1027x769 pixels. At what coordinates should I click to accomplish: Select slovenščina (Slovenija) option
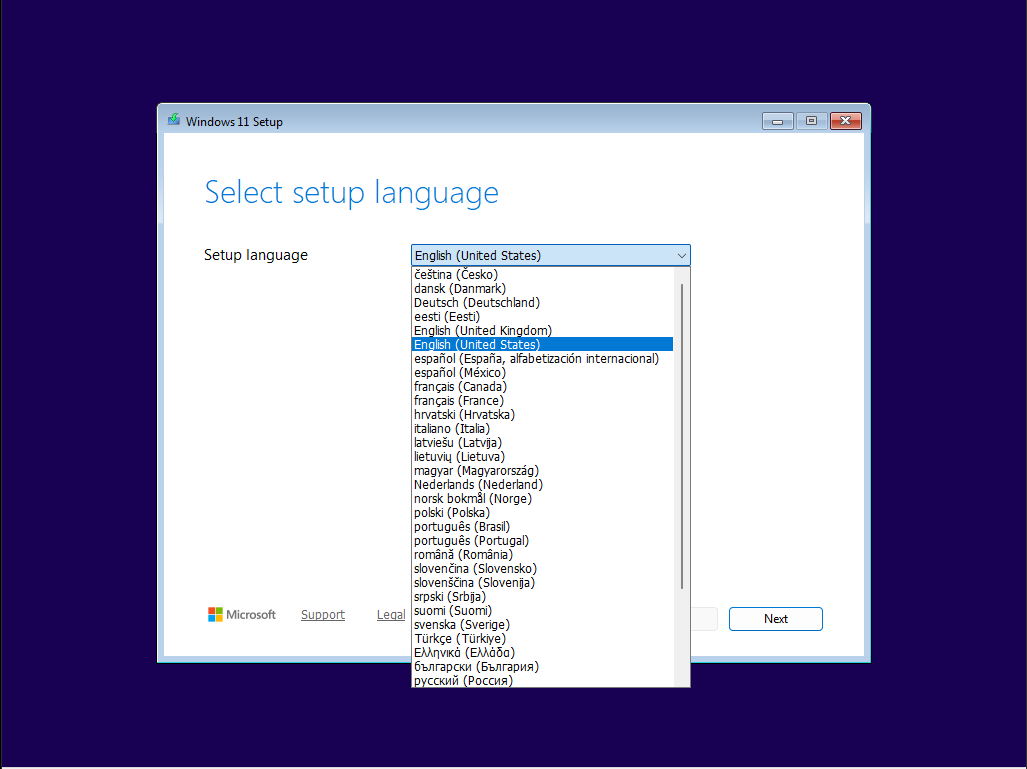point(542,583)
